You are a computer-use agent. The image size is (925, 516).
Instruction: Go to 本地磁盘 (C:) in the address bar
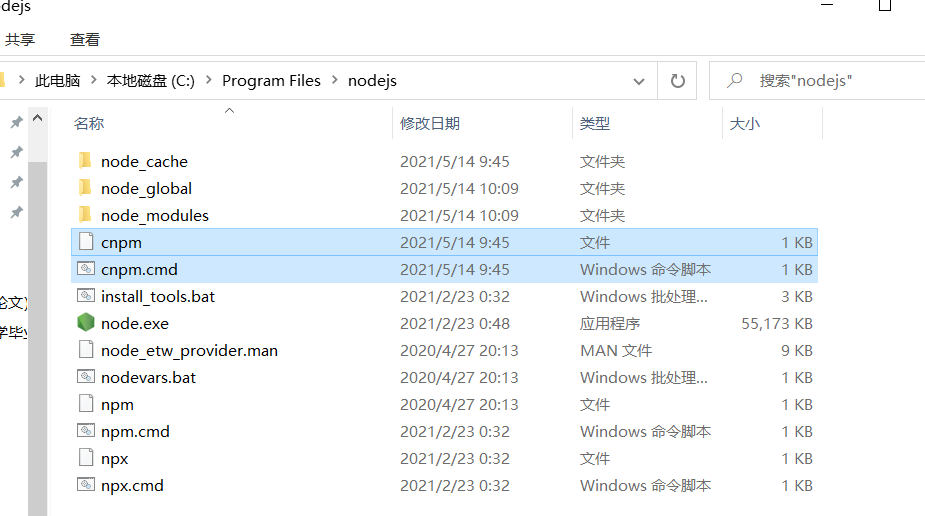pyautogui.click(x=150, y=81)
